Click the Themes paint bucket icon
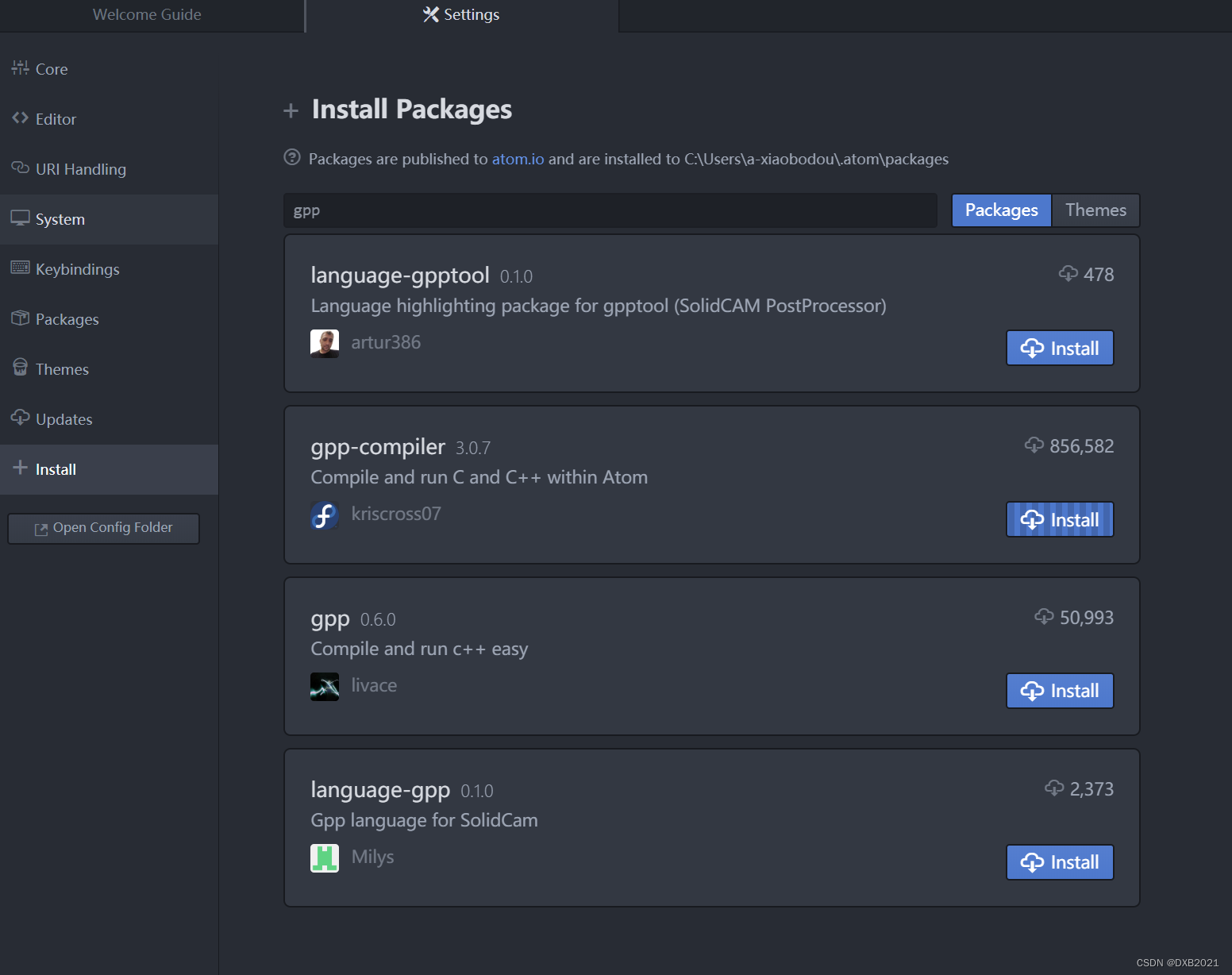1232x975 pixels. click(20, 367)
